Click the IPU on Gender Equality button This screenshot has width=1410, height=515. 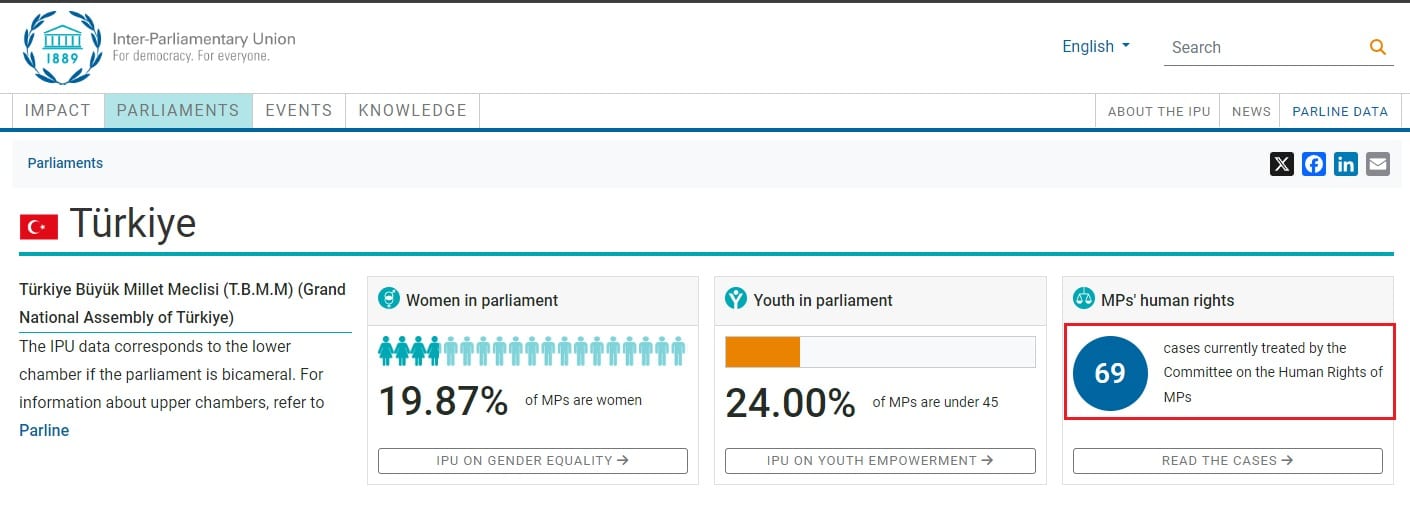pyautogui.click(x=532, y=461)
